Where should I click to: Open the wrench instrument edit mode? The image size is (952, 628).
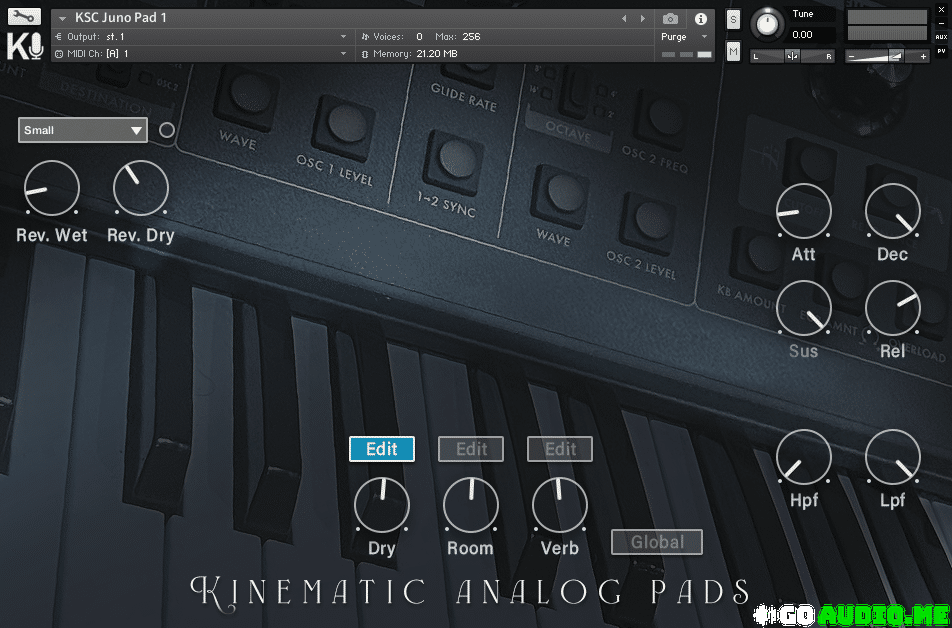24,16
